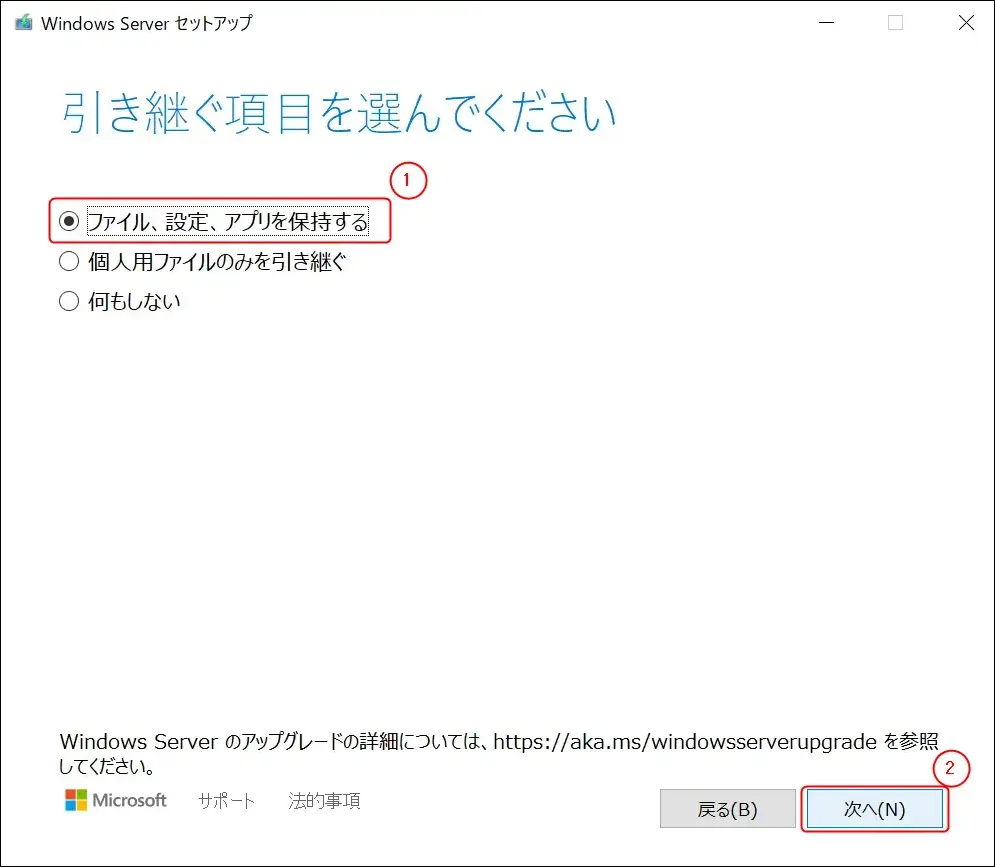Click the 次へ(N) button
Viewport: 995px width, 867px height.
[874, 809]
